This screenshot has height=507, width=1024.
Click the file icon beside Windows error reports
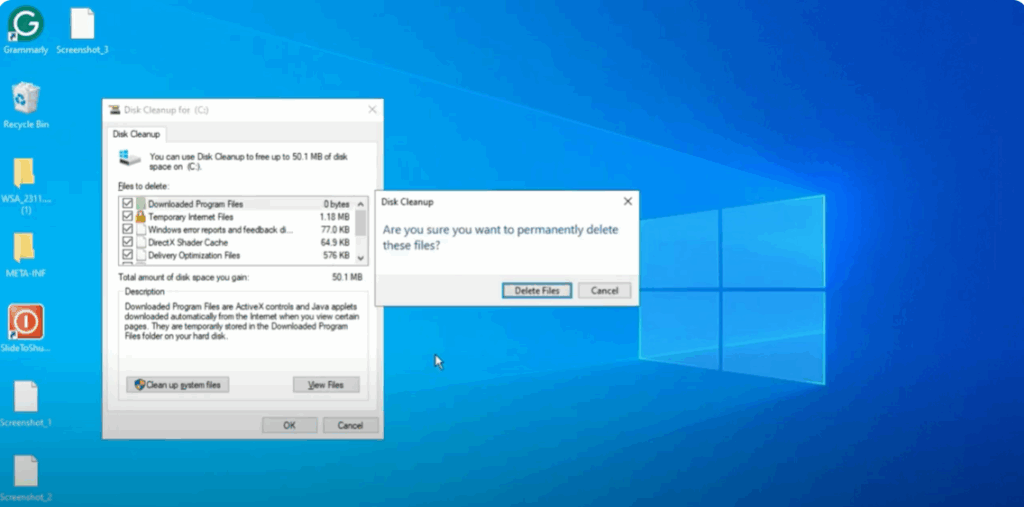click(140, 229)
